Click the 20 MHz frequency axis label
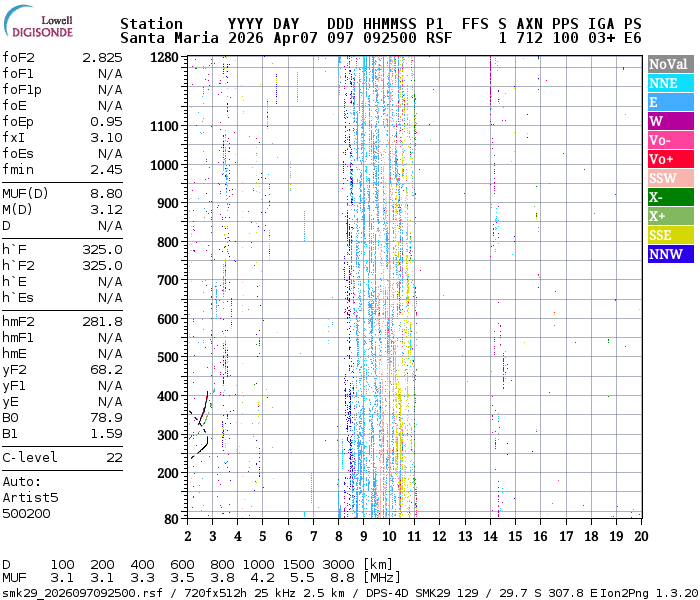Image resolution: width=700 pixels, height=600 pixels. (640, 536)
